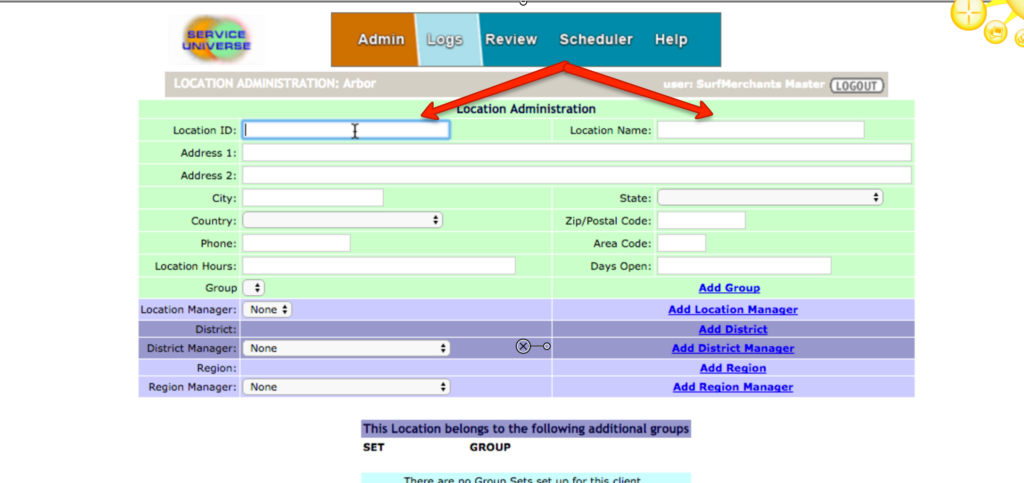
Task: Click the LOGOUT button
Action: point(856,86)
